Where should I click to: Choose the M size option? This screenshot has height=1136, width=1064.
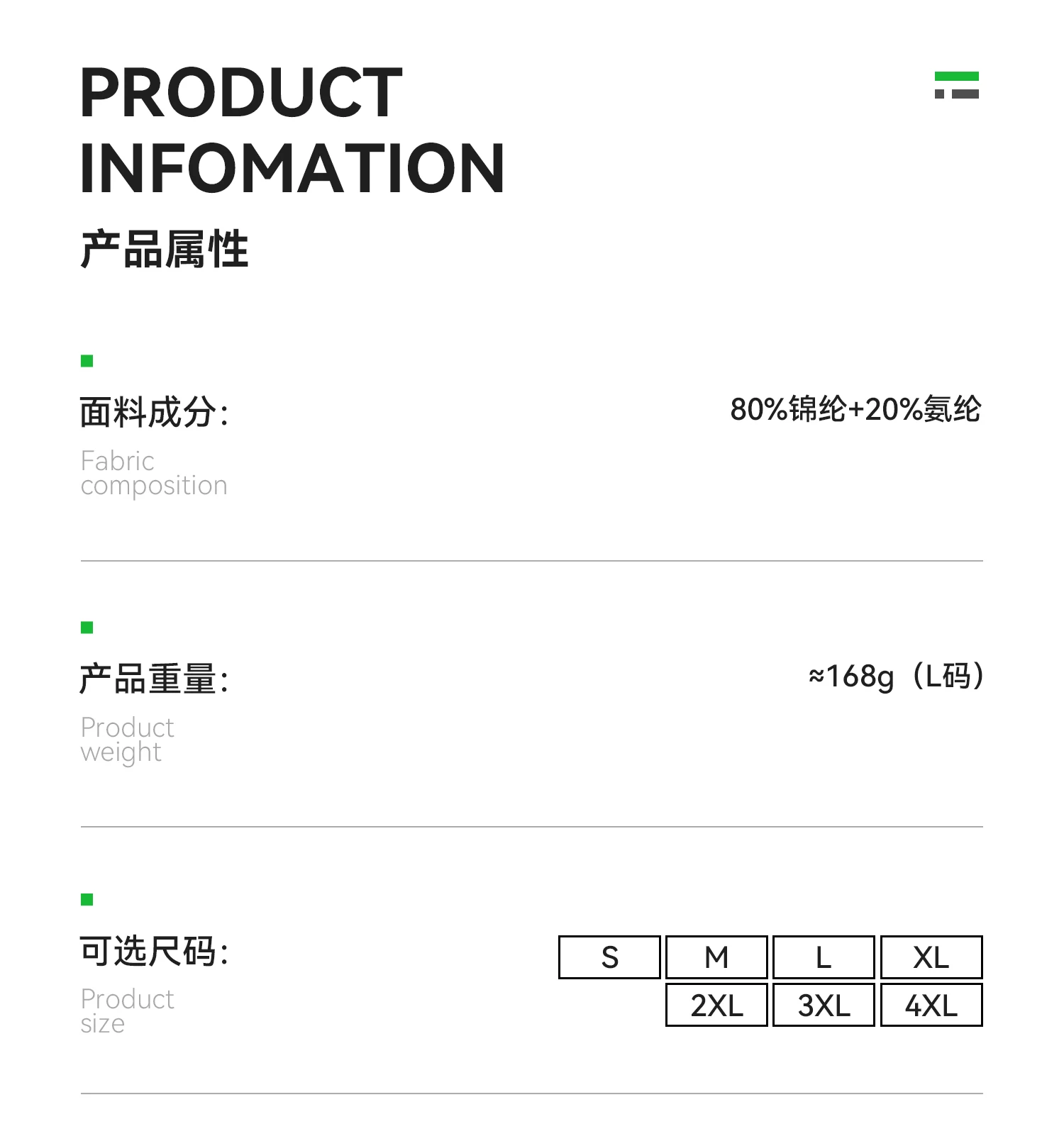pos(716,957)
